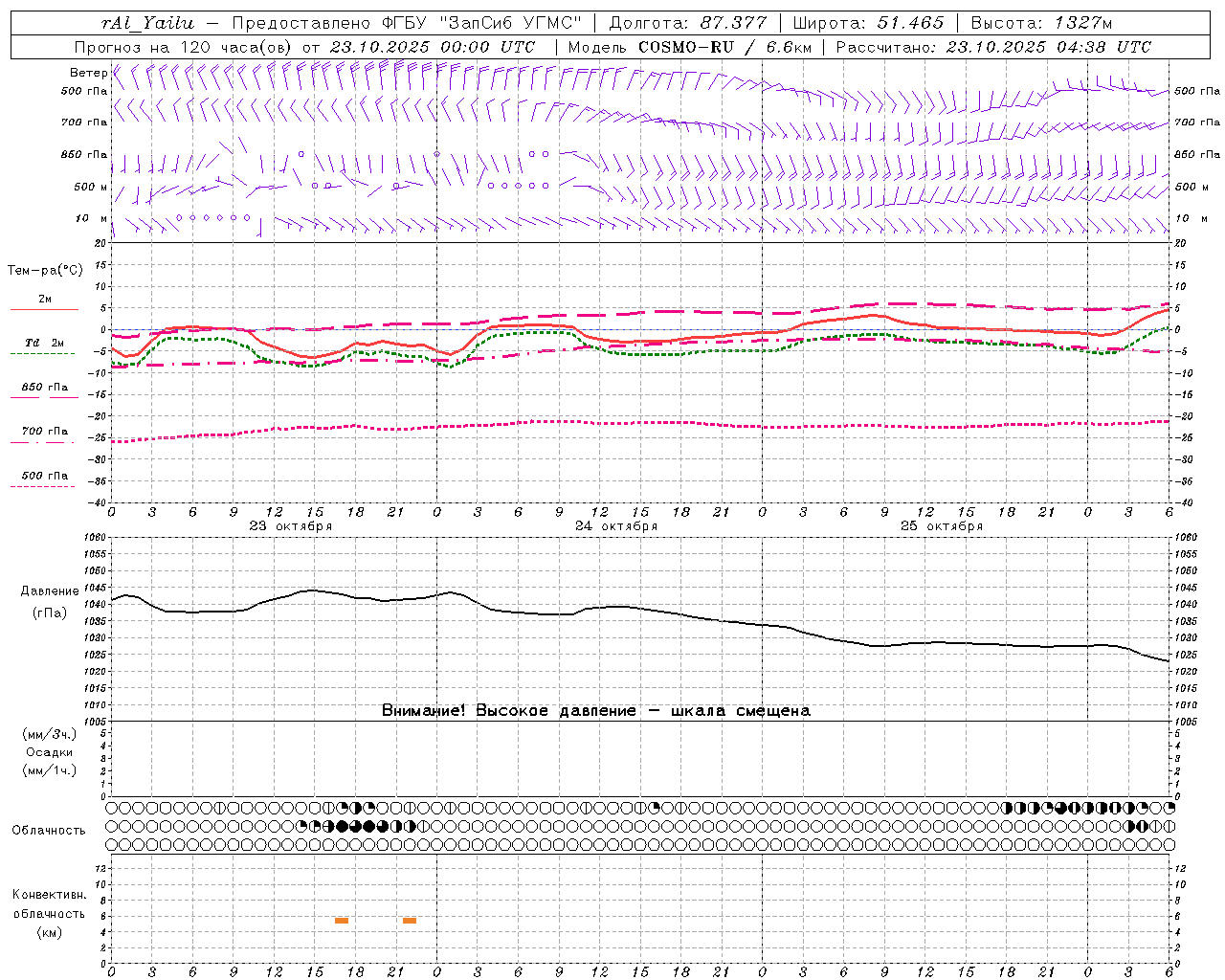Click the Осадки precipitation label
This screenshot has width=1225, height=980.
pos(50,752)
